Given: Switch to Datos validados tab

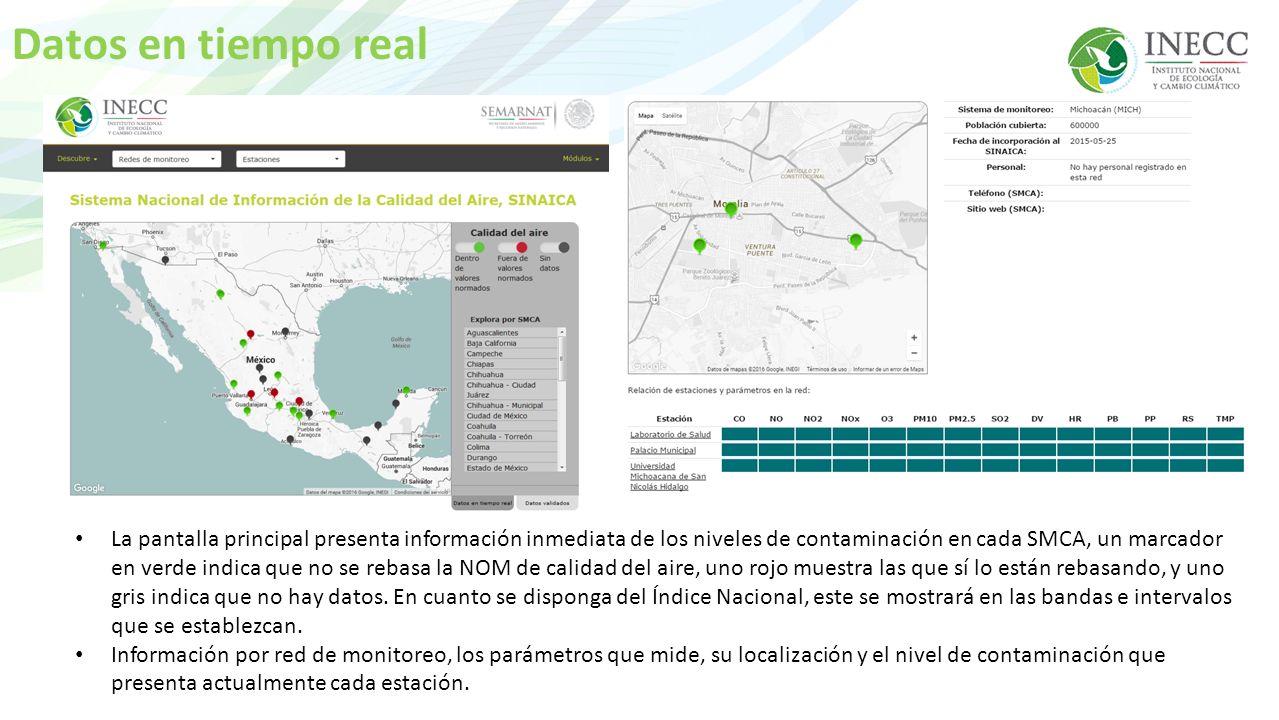Looking at the screenshot, I should tap(547, 503).
